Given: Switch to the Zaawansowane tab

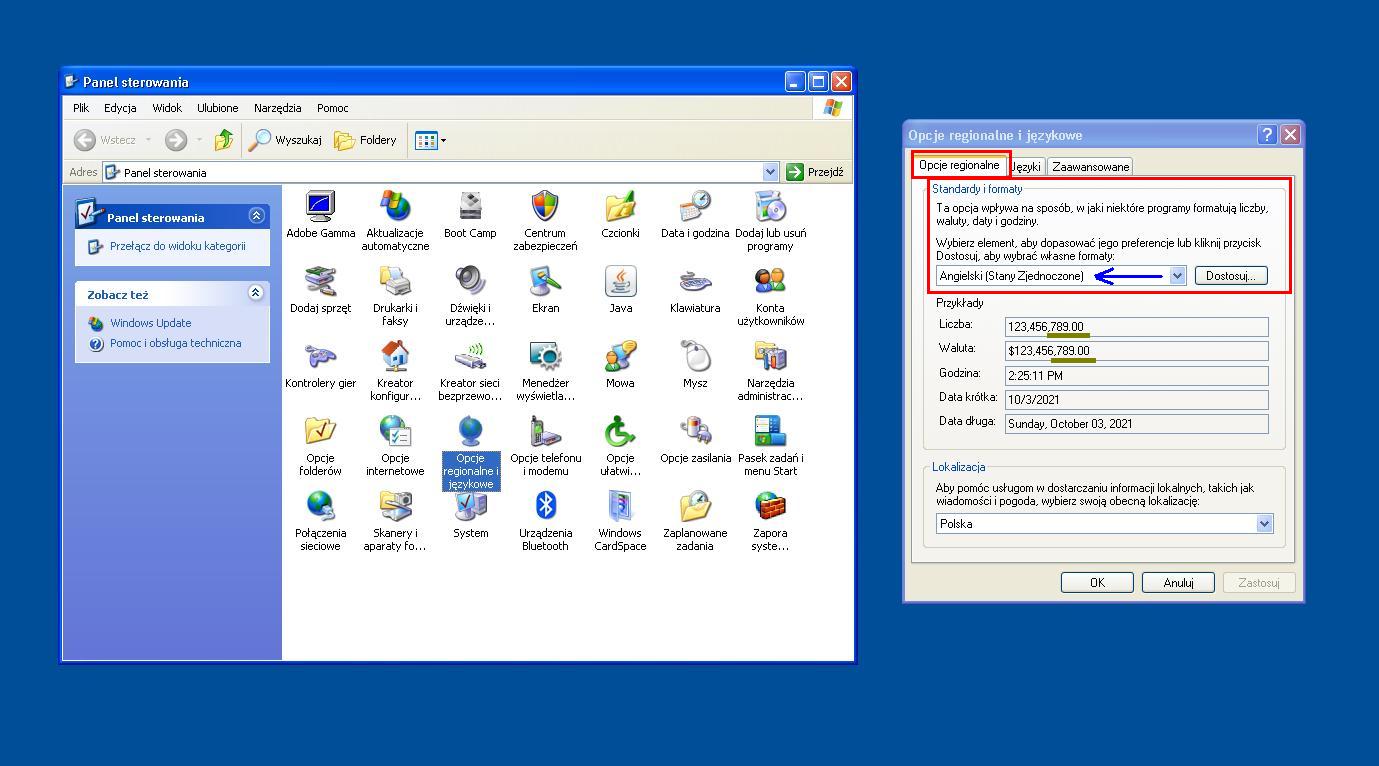Looking at the screenshot, I should click(x=1091, y=167).
